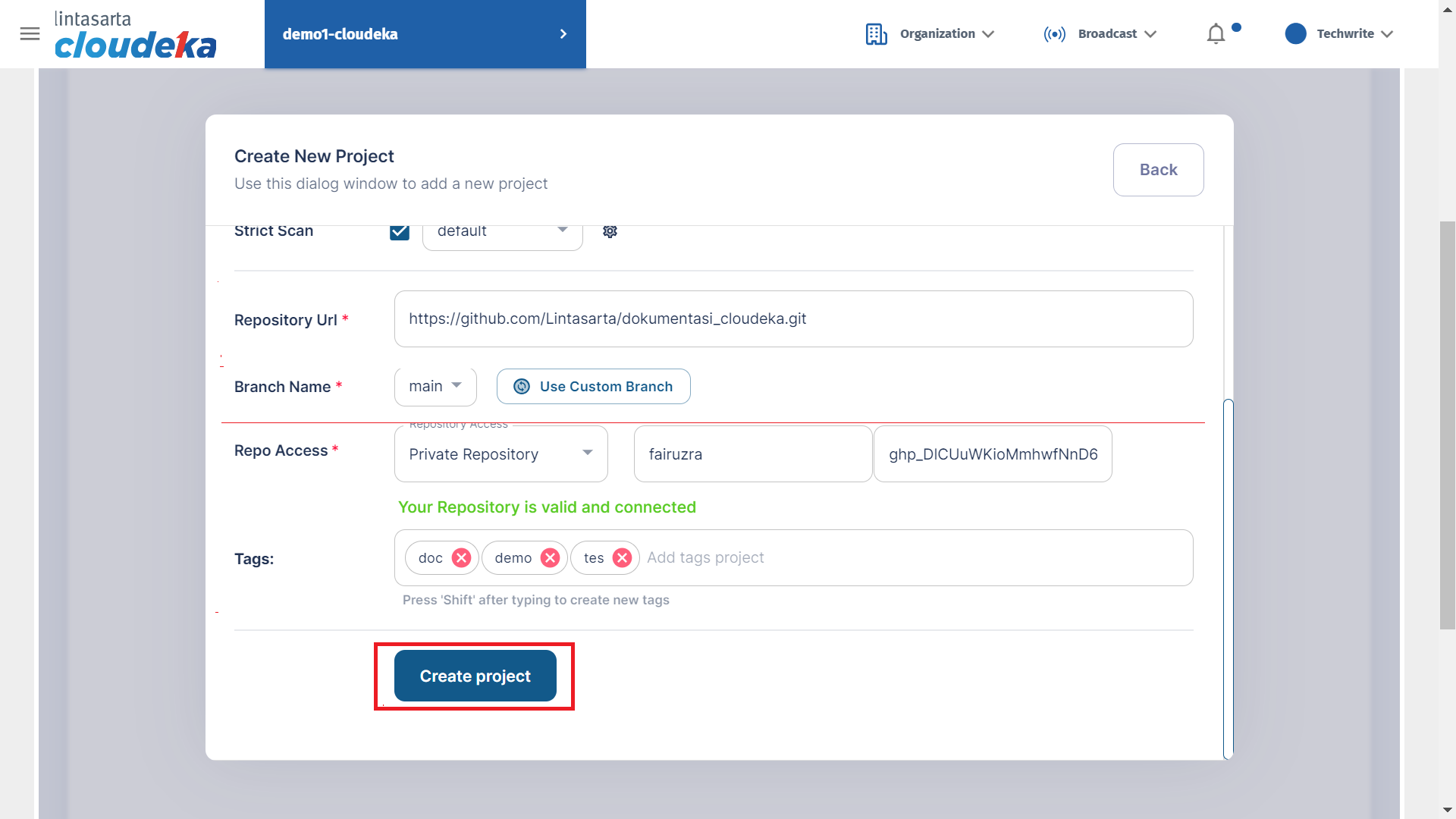Delete the 'tes' tag
This screenshot has width=1456, height=819.
(622, 558)
